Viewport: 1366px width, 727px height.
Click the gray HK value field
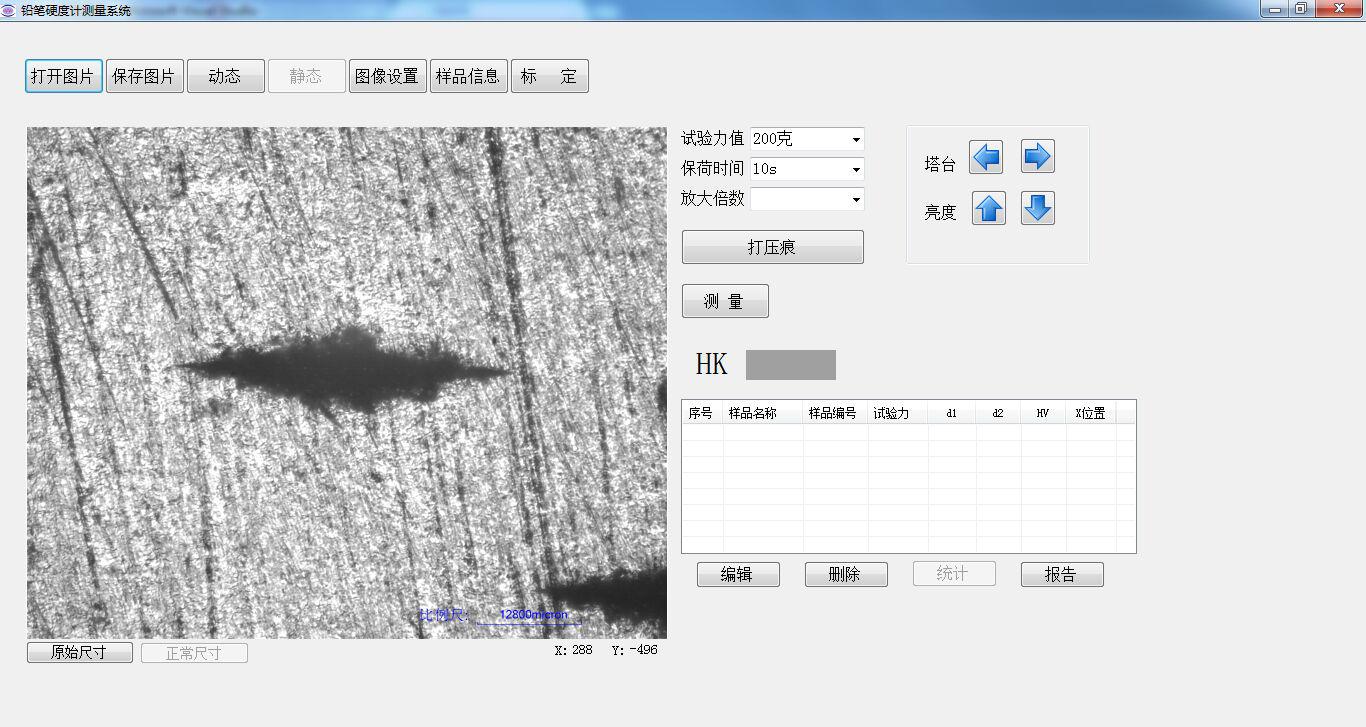point(790,365)
